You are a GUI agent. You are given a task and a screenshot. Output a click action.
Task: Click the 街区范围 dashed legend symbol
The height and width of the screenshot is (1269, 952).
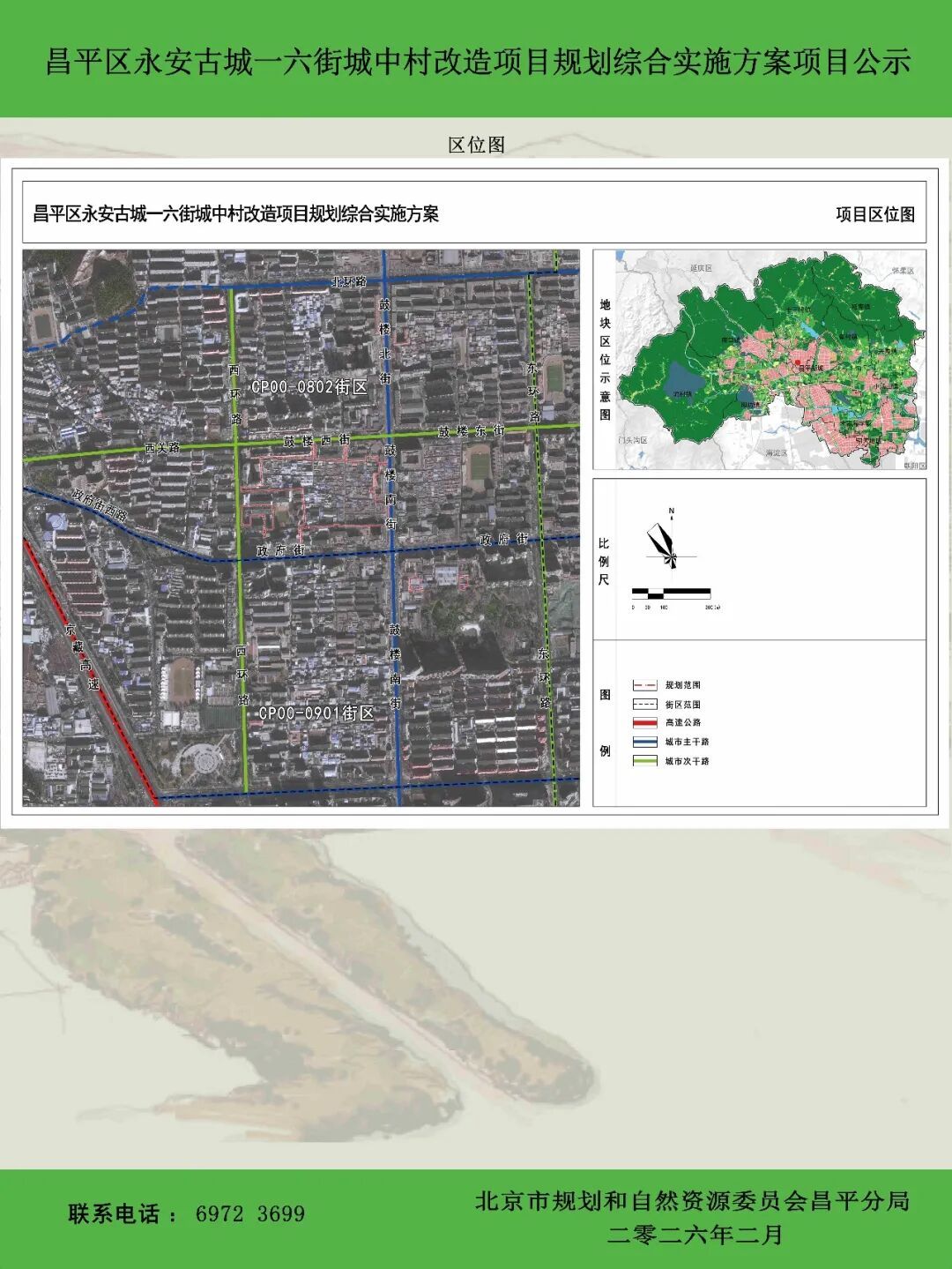pyautogui.click(x=644, y=705)
